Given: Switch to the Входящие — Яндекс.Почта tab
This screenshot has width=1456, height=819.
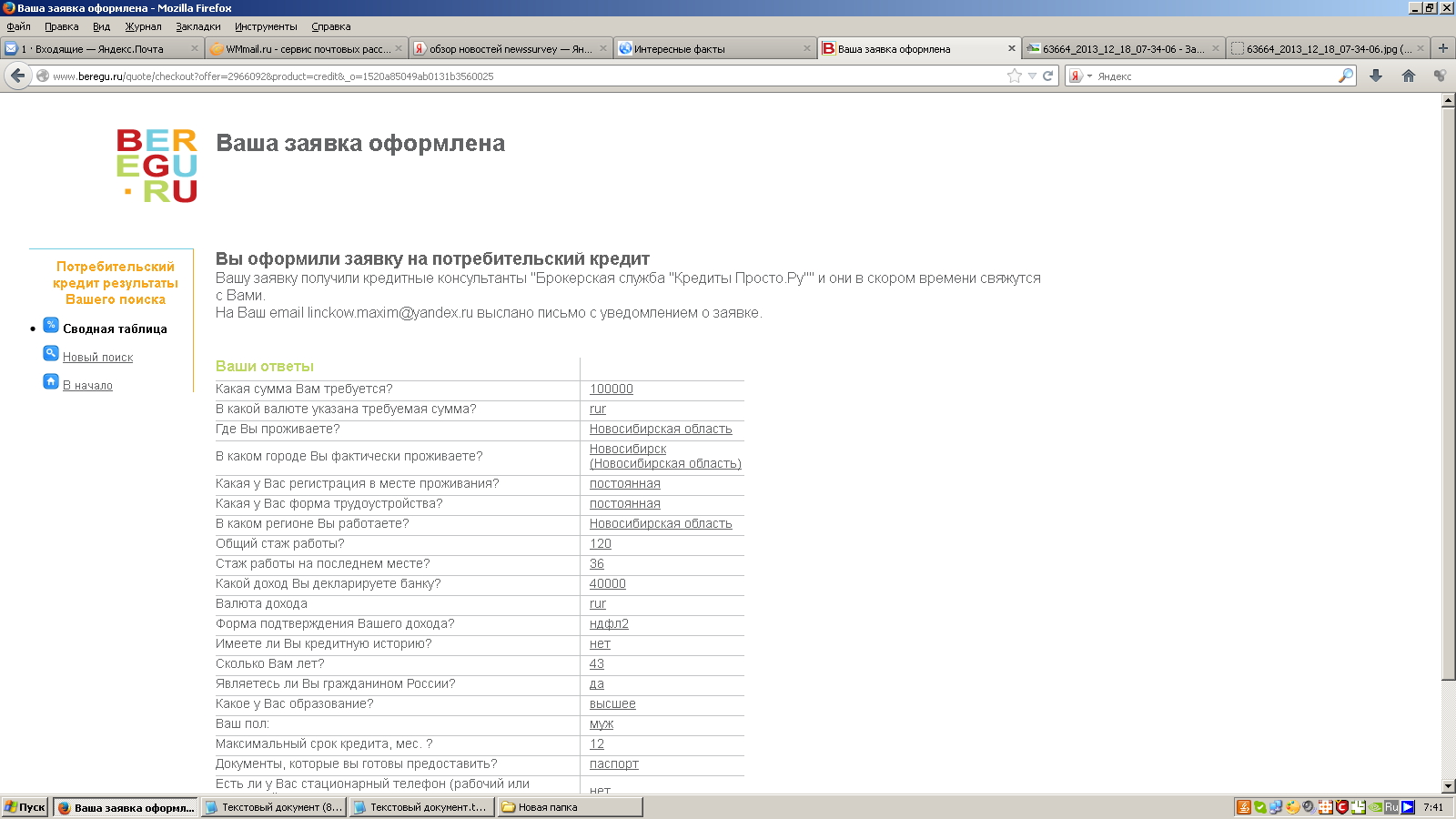Looking at the screenshot, I should point(101,49).
